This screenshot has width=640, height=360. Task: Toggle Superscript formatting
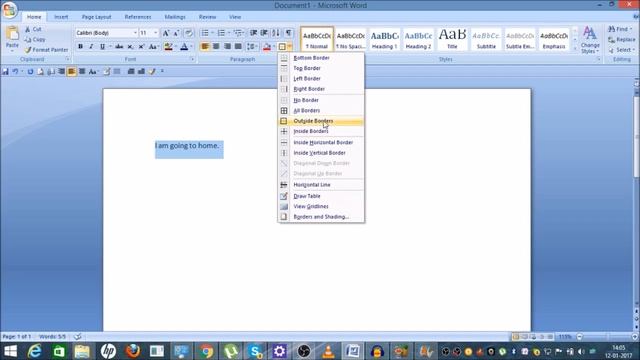click(x=141, y=47)
